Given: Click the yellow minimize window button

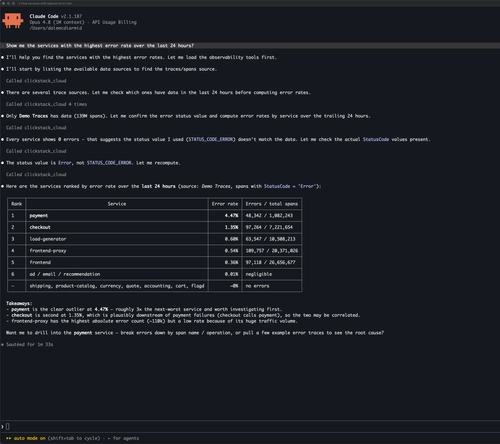Looking at the screenshot, I should coord(8,3).
